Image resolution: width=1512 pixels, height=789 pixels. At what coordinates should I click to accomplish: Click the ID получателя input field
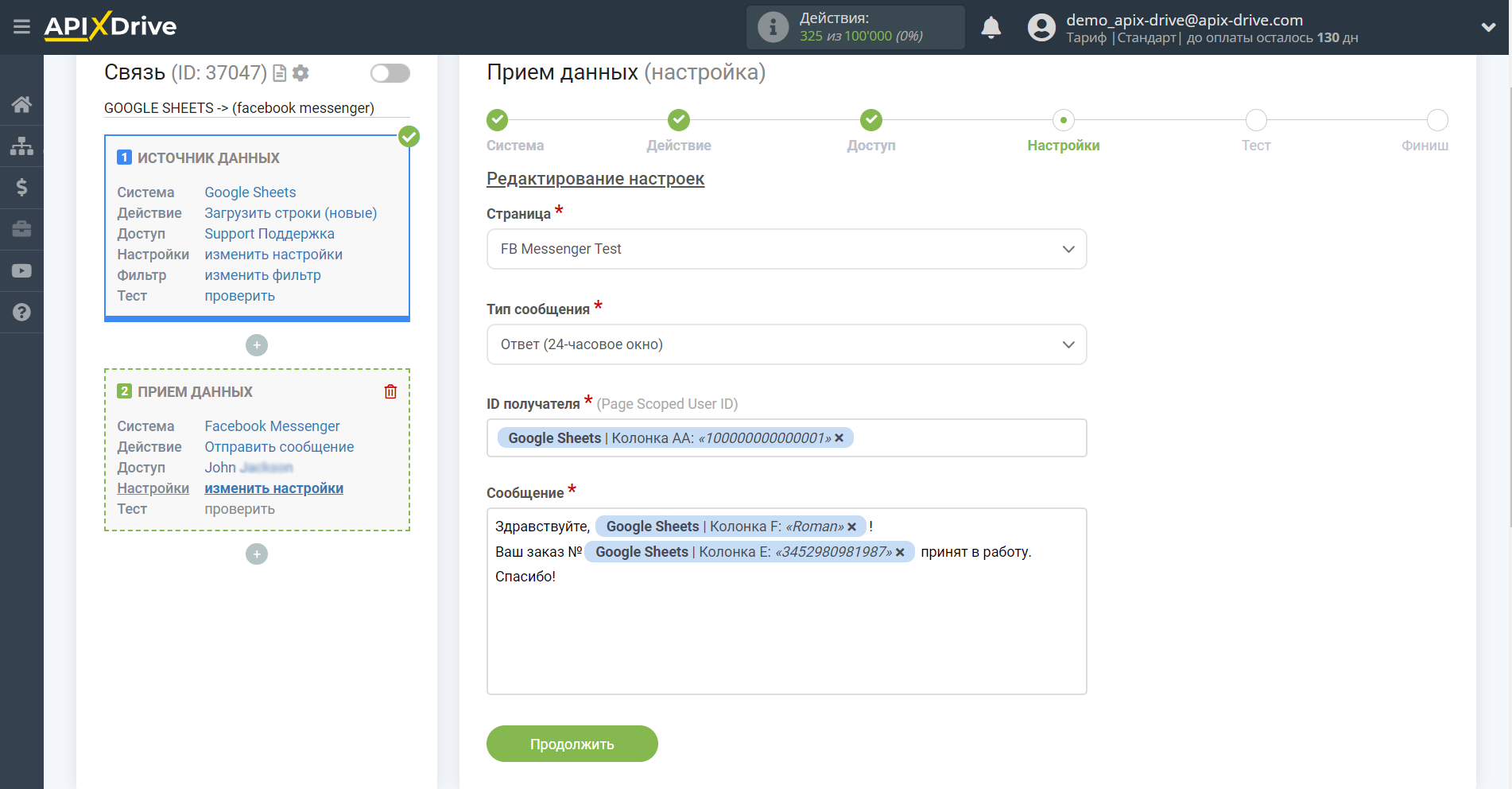pyautogui.click(x=786, y=438)
